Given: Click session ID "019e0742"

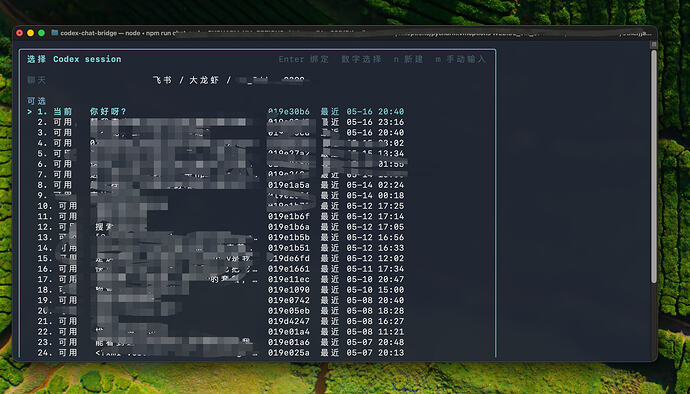Looking at the screenshot, I should (x=289, y=300).
